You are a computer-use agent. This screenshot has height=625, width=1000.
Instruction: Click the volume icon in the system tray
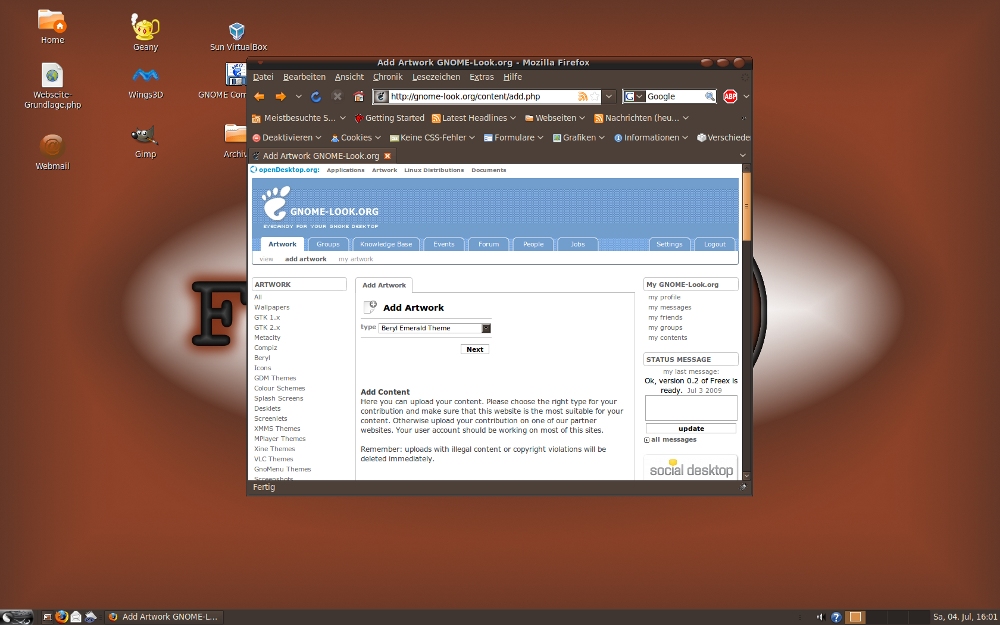pos(821,617)
